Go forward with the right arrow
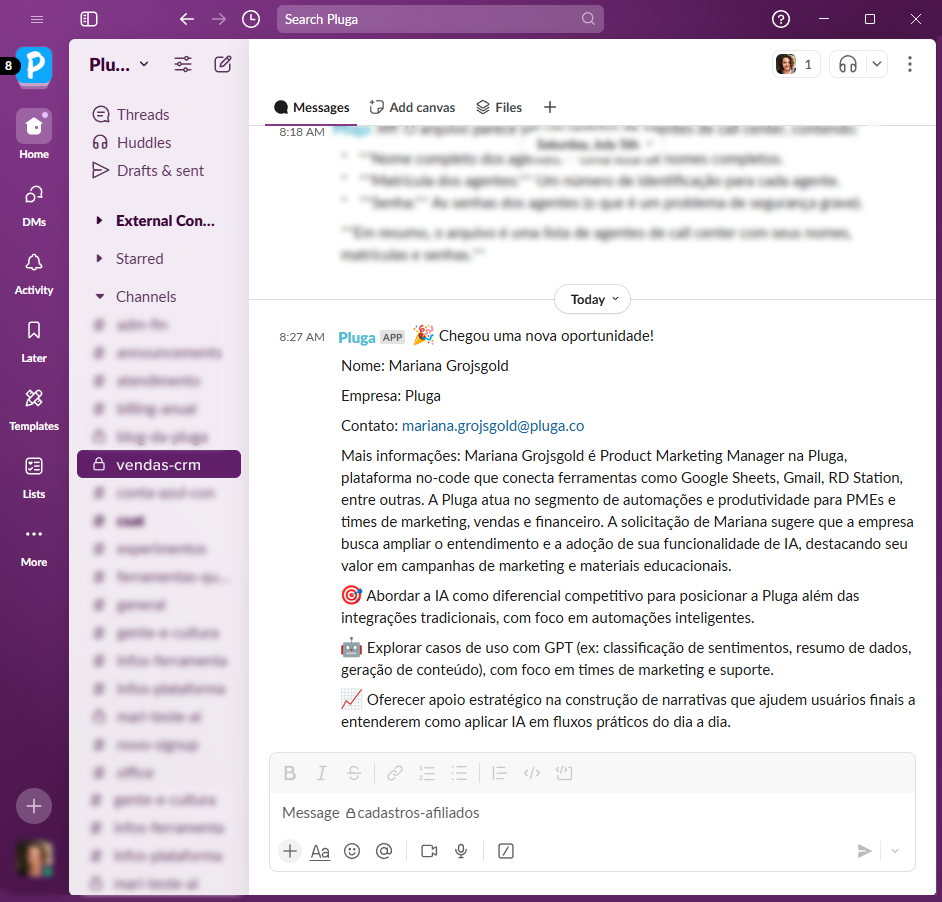 pos(219,19)
